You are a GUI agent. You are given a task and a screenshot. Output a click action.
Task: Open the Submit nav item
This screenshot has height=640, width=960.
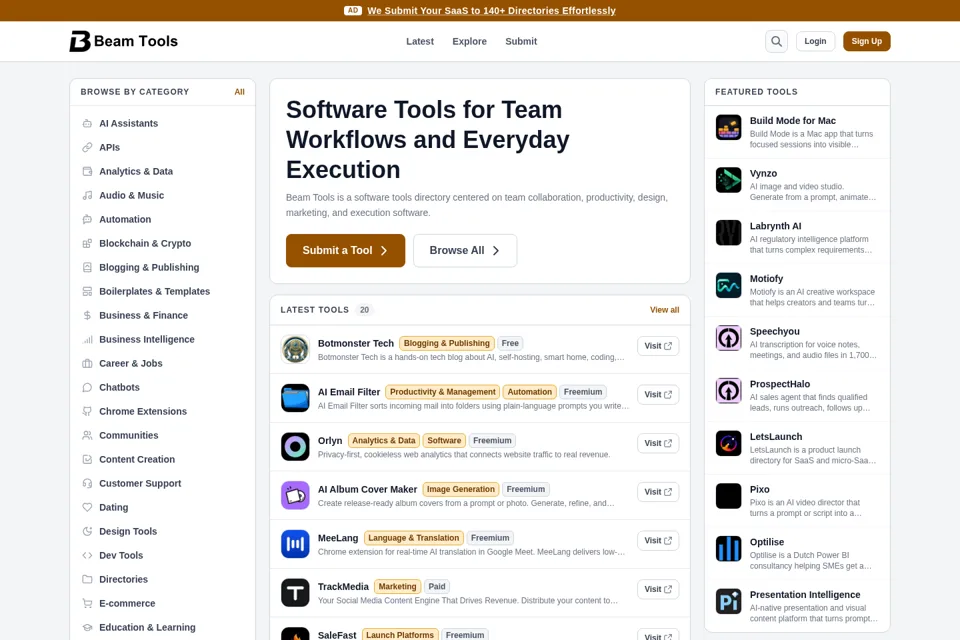[521, 41]
